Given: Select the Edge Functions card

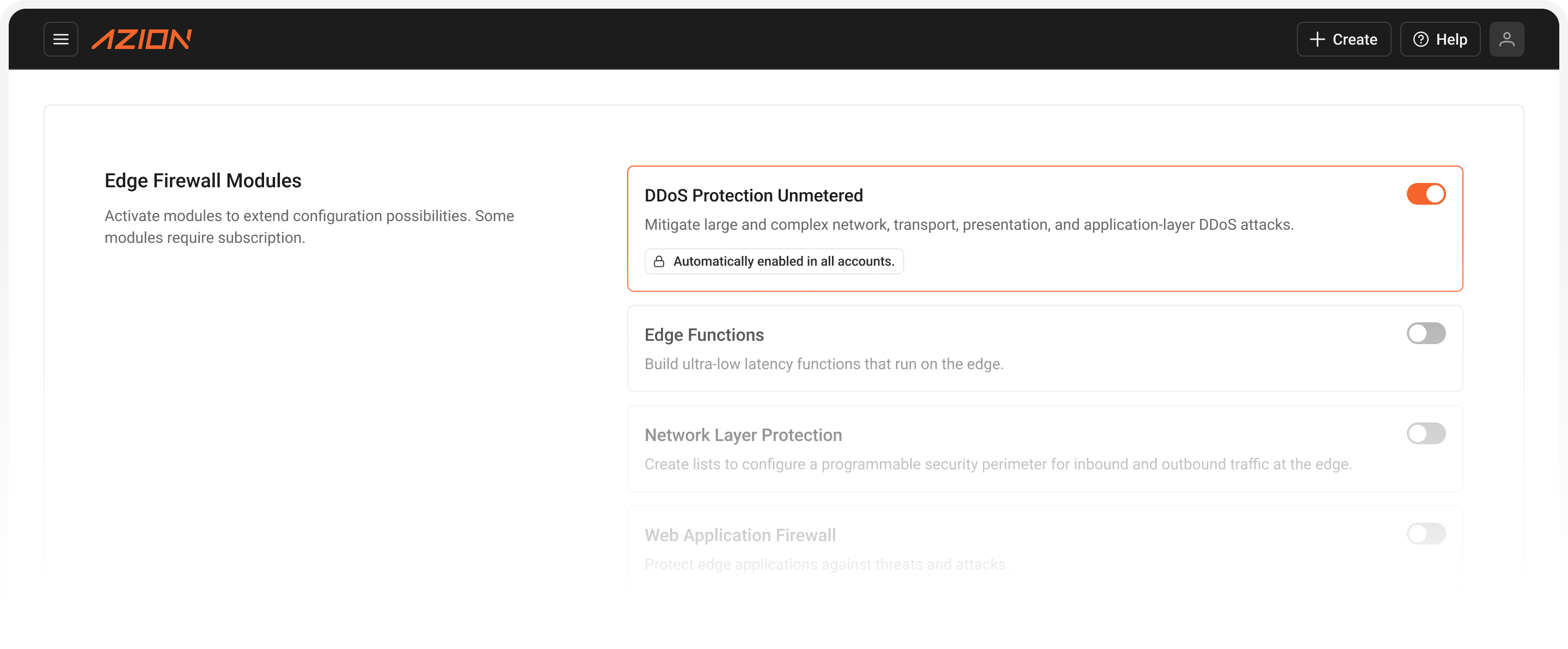Looking at the screenshot, I should coord(1045,349).
